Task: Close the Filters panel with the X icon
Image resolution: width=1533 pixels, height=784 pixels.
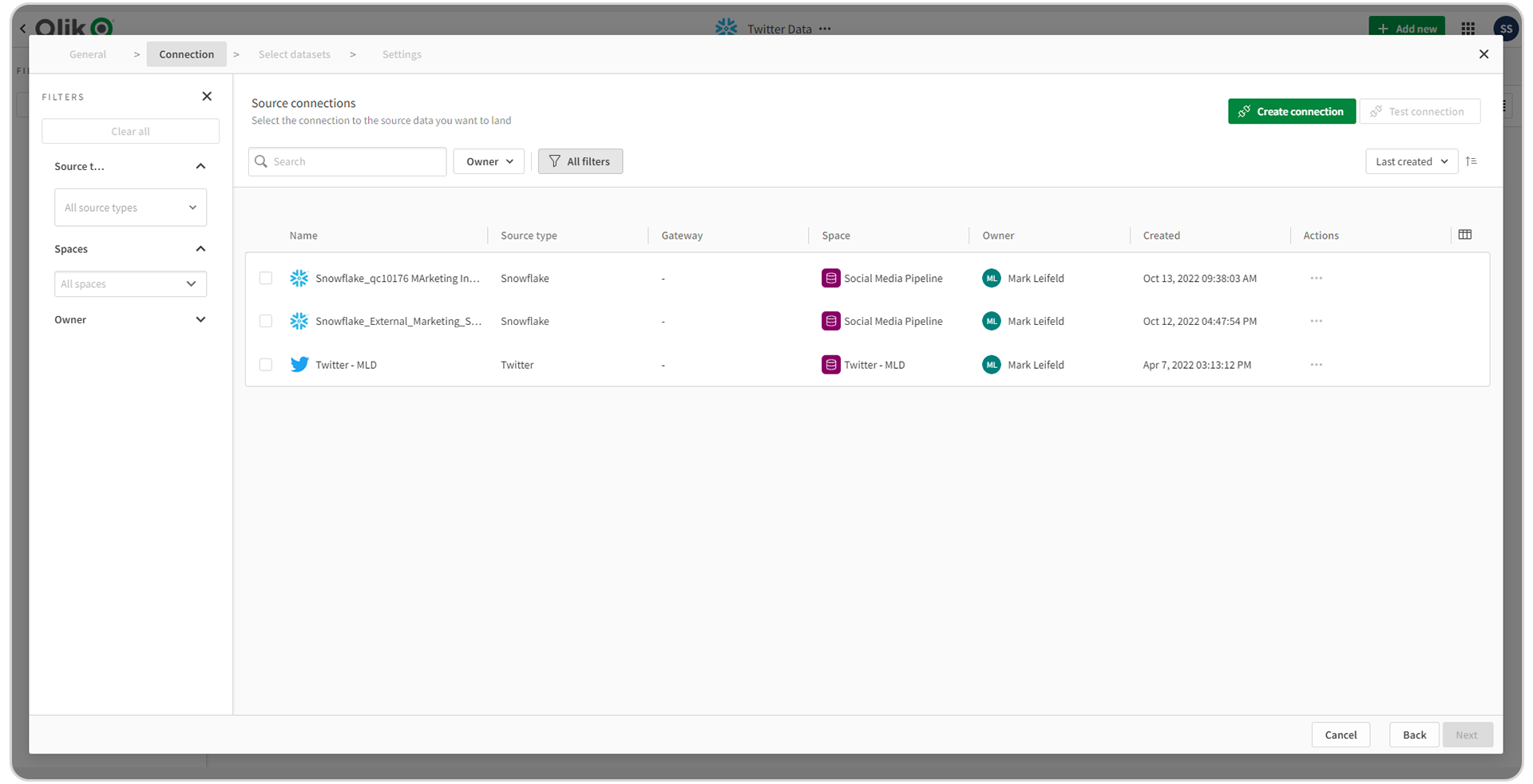Action: pyautogui.click(x=207, y=97)
